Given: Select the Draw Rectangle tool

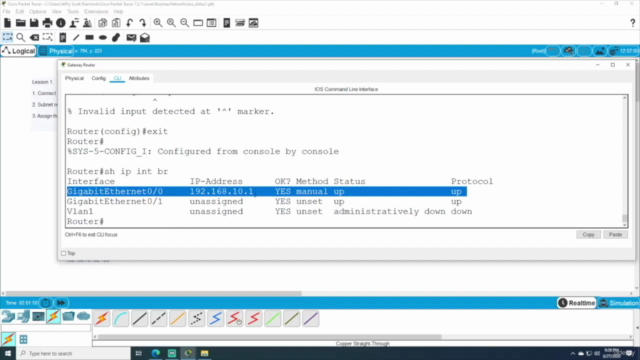Looking at the screenshot, I should (89, 38).
